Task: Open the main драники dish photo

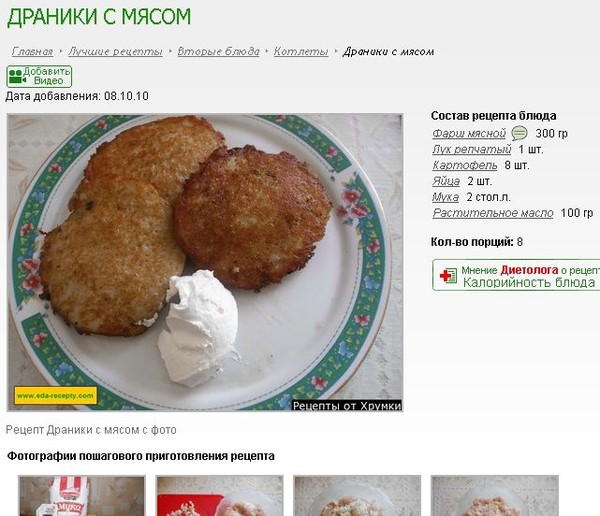Action: 205,262
